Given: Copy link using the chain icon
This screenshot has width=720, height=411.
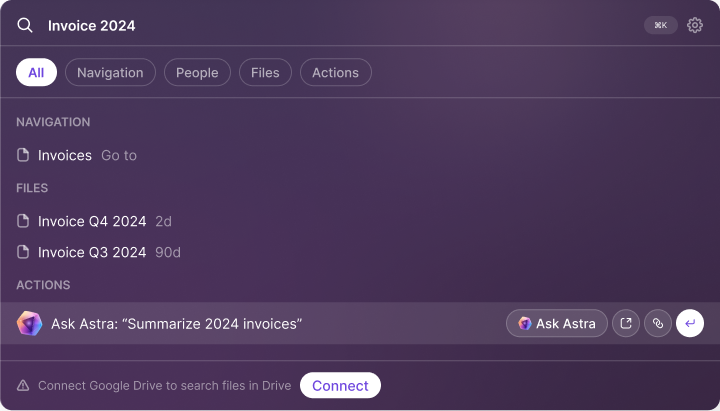Looking at the screenshot, I should 658,323.
